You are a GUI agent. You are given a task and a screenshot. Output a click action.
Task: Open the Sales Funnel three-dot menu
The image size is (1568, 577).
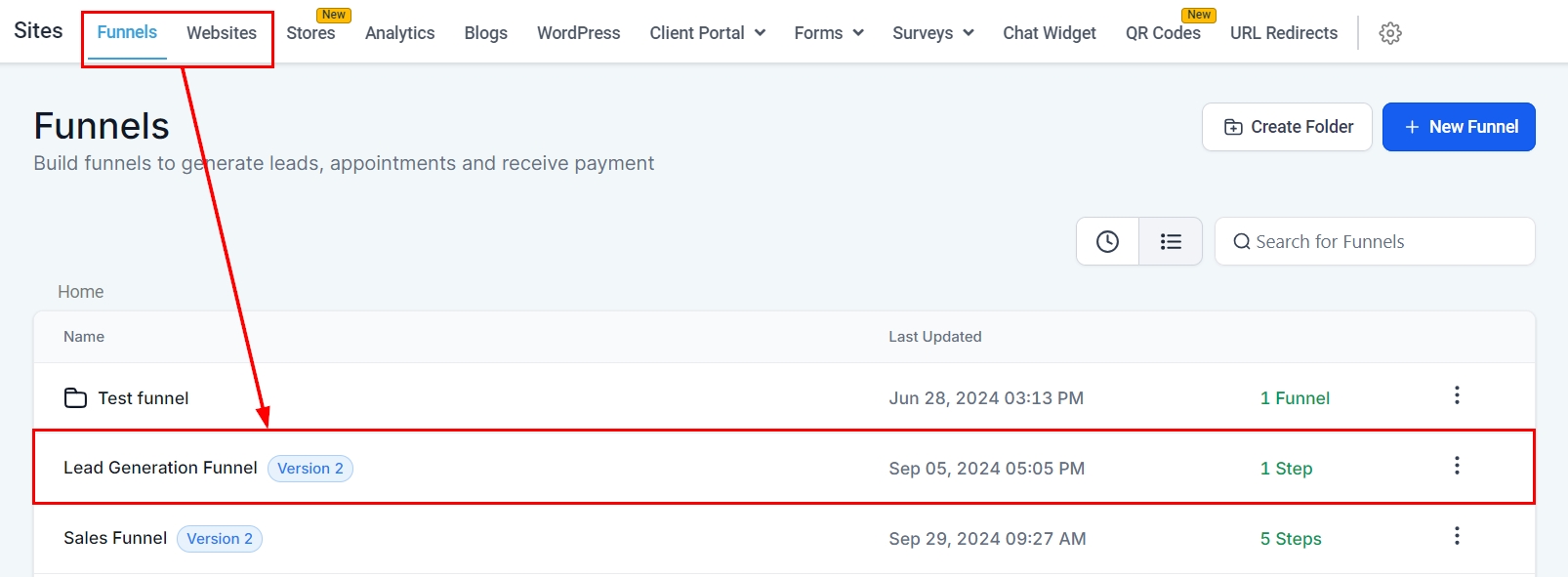[x=1457, y=536]
